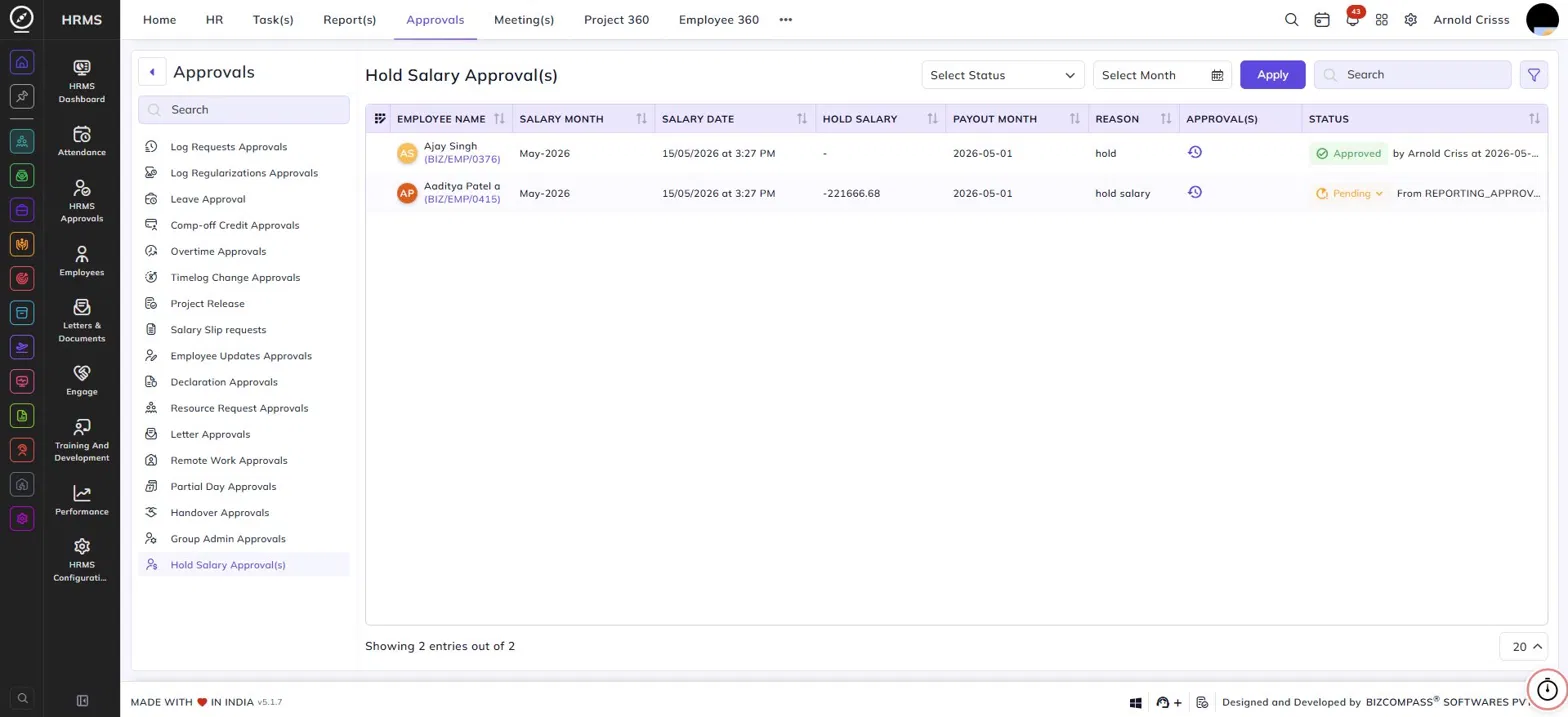Open HRMS Approvals in sidebar
Screen dimensions: 1568x717
pyautogui.click(x=82, y=200)
